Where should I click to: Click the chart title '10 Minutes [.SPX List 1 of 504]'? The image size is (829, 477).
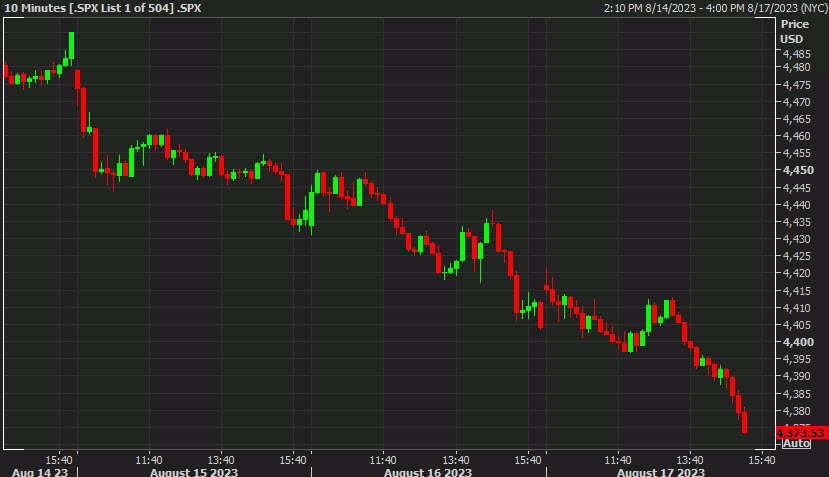[x=102, y=8]
